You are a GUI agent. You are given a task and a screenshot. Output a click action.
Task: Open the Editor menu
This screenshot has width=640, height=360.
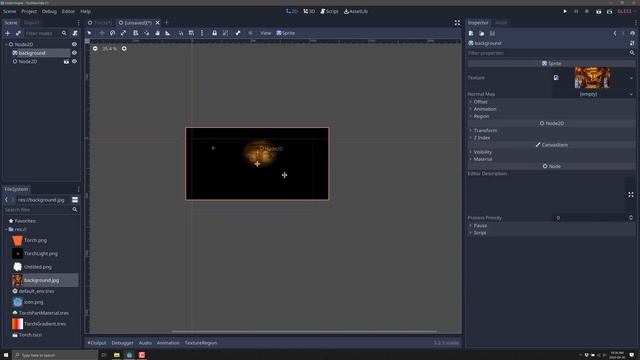click(68, 11)
